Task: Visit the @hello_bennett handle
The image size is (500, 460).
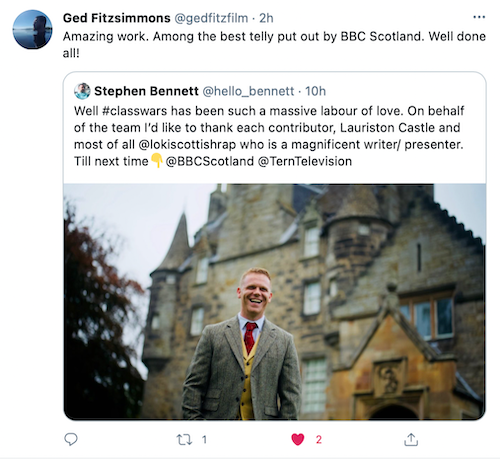Action: coord(248,91)
